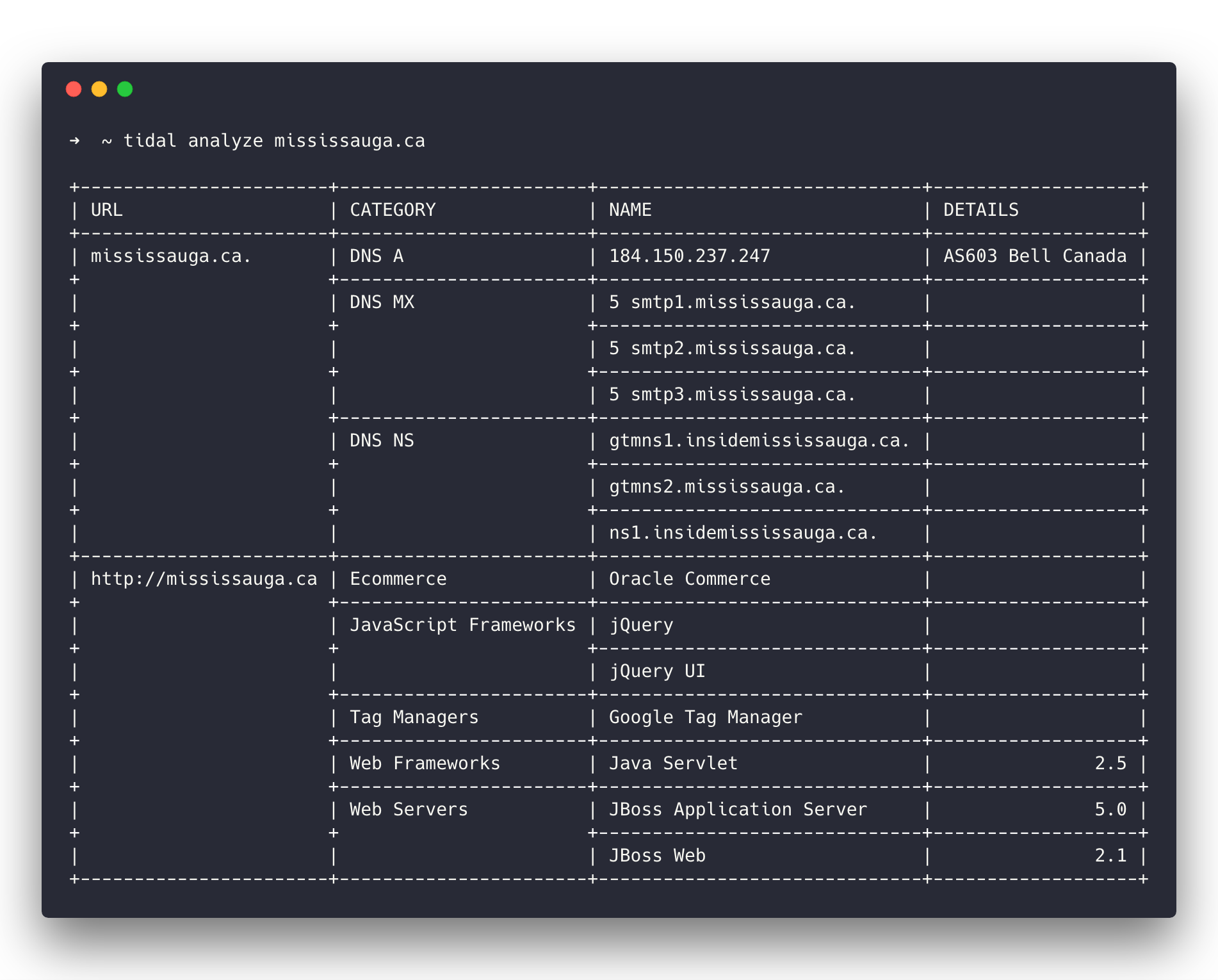Click the JBoss Web version '2.1'

click(x=1110, y=856)
